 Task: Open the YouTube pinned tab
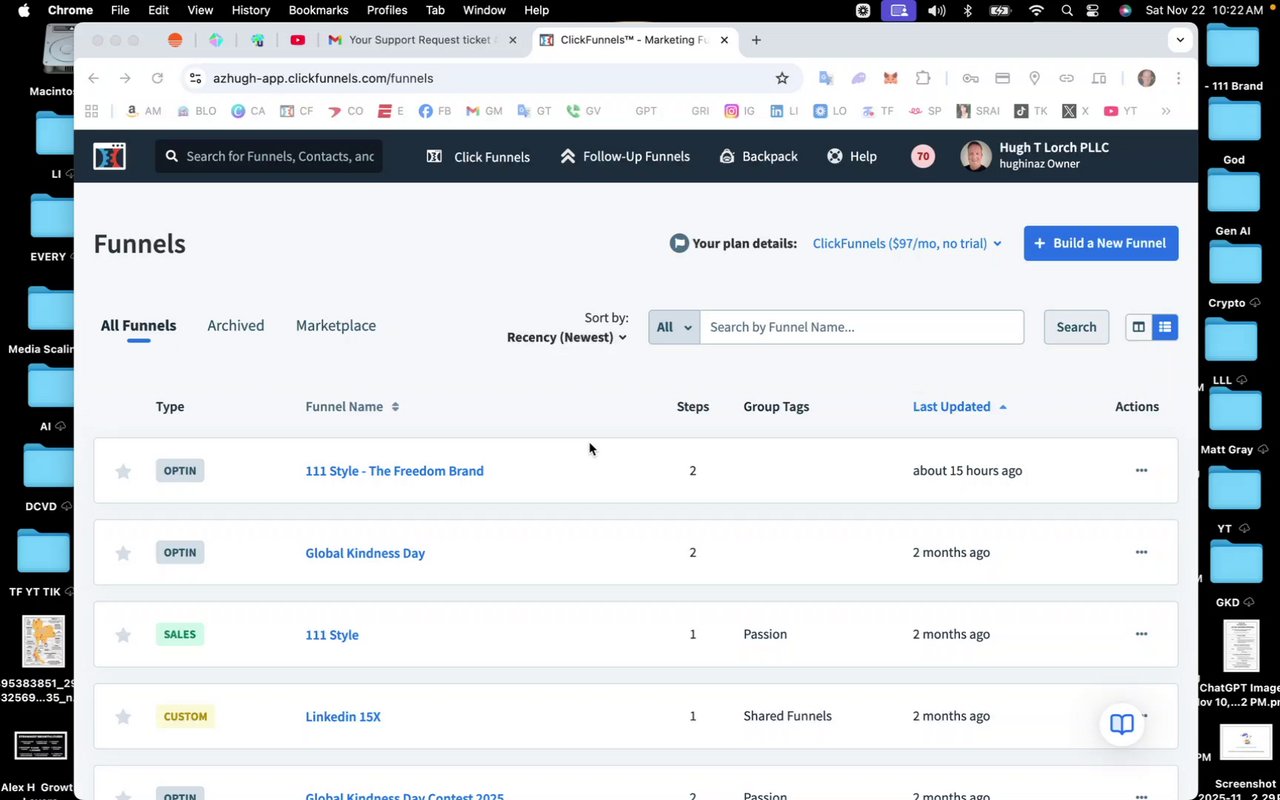click(297, 40)
